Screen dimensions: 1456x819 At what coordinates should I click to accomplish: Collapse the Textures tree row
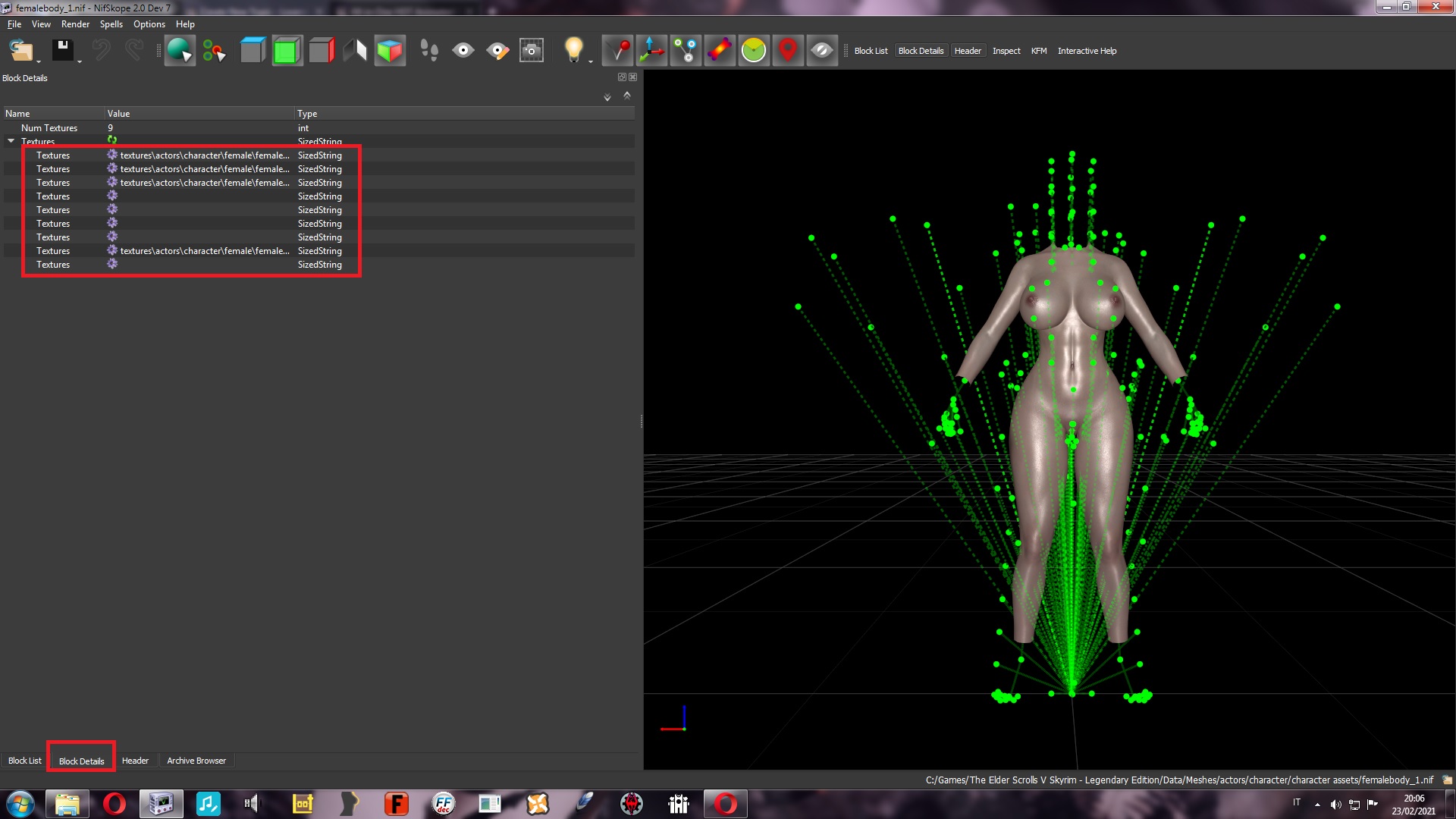(x=11, y=141)
